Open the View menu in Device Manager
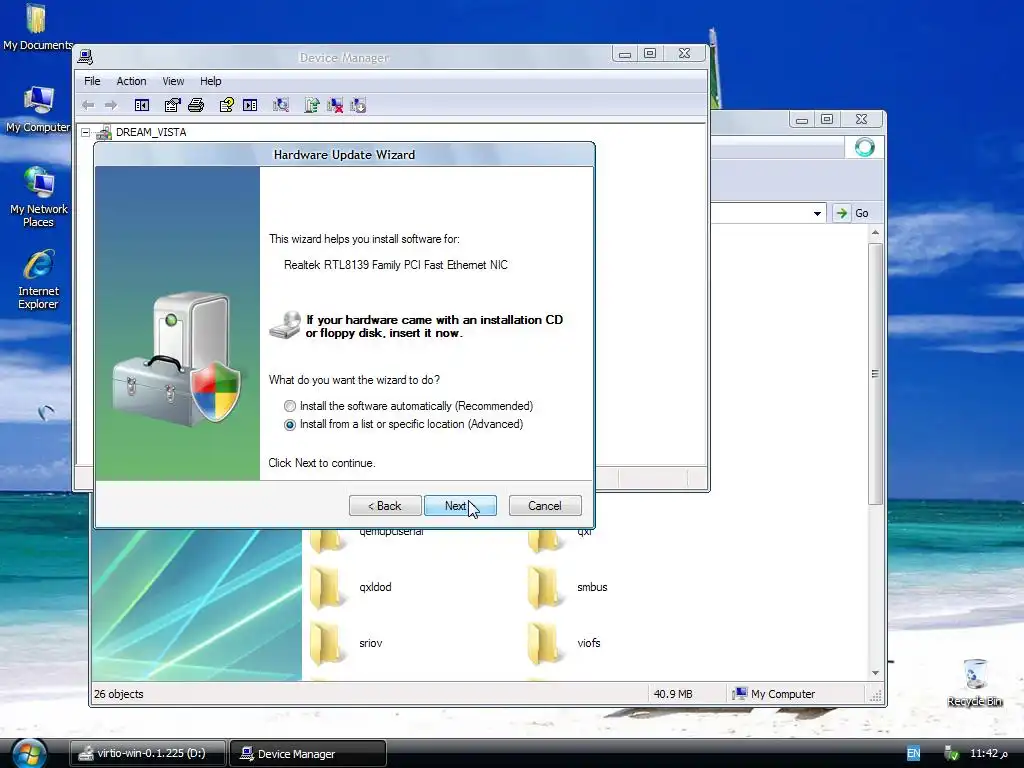Image resolution: width=1024 pixels, height=768 pixels. (173, 81)
